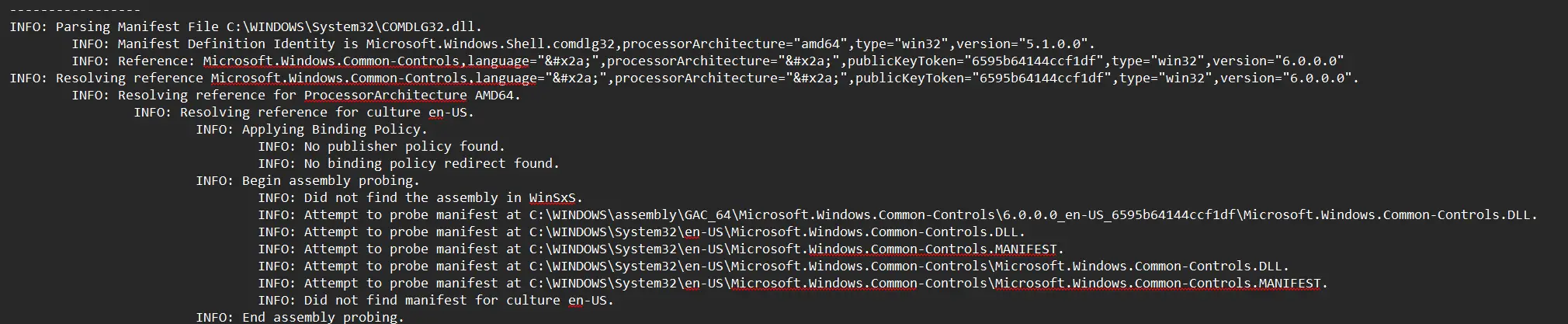Click the AMD64 word after ProcessorArchitecture

click(x=494, y=95)
